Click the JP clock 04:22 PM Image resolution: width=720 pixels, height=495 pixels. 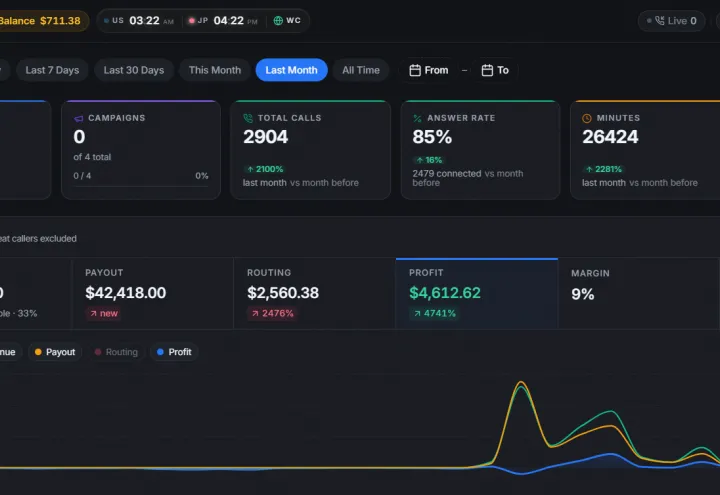tap(223, 21)
